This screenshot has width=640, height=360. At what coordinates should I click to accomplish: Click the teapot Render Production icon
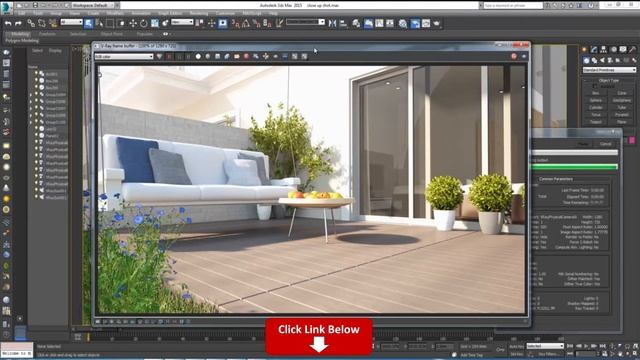(436, 23)
